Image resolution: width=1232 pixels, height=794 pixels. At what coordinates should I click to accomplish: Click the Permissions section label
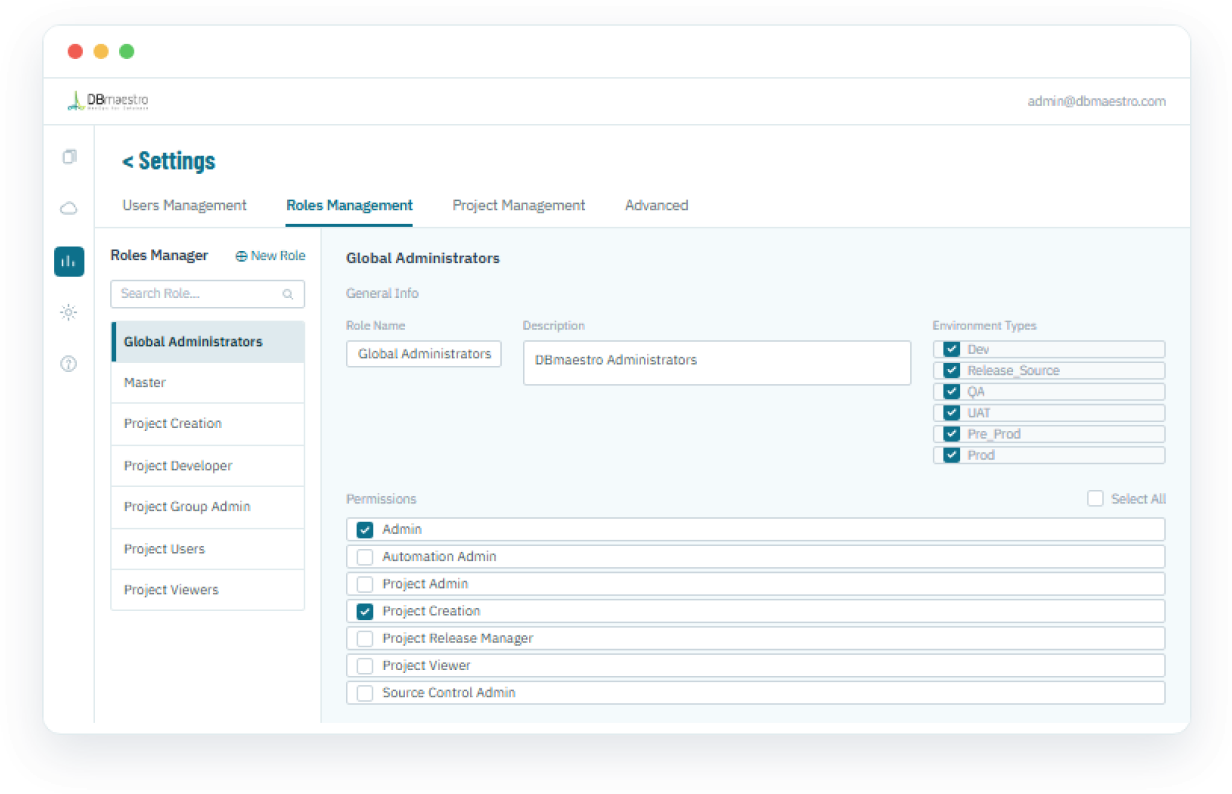coord(381,498)
